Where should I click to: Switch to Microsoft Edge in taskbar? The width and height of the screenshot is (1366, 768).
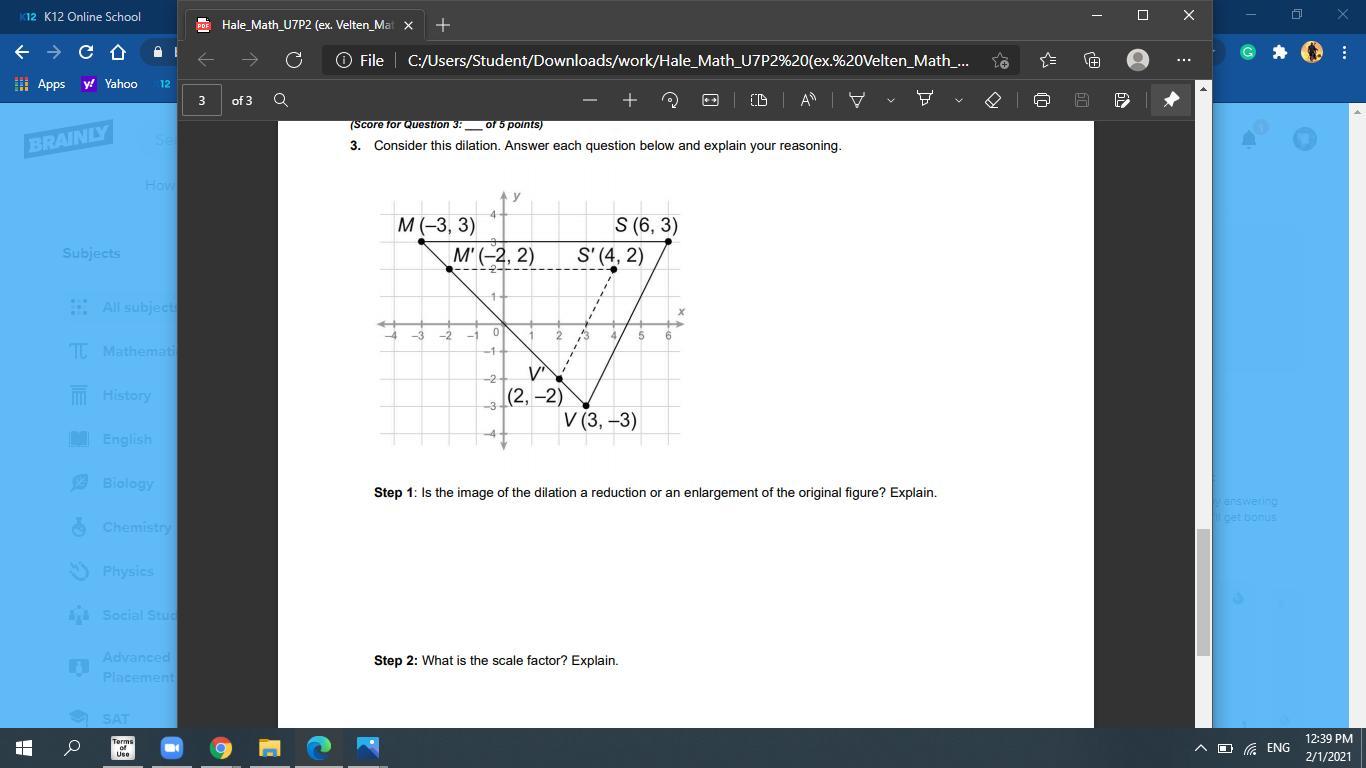tap(318, 748)
